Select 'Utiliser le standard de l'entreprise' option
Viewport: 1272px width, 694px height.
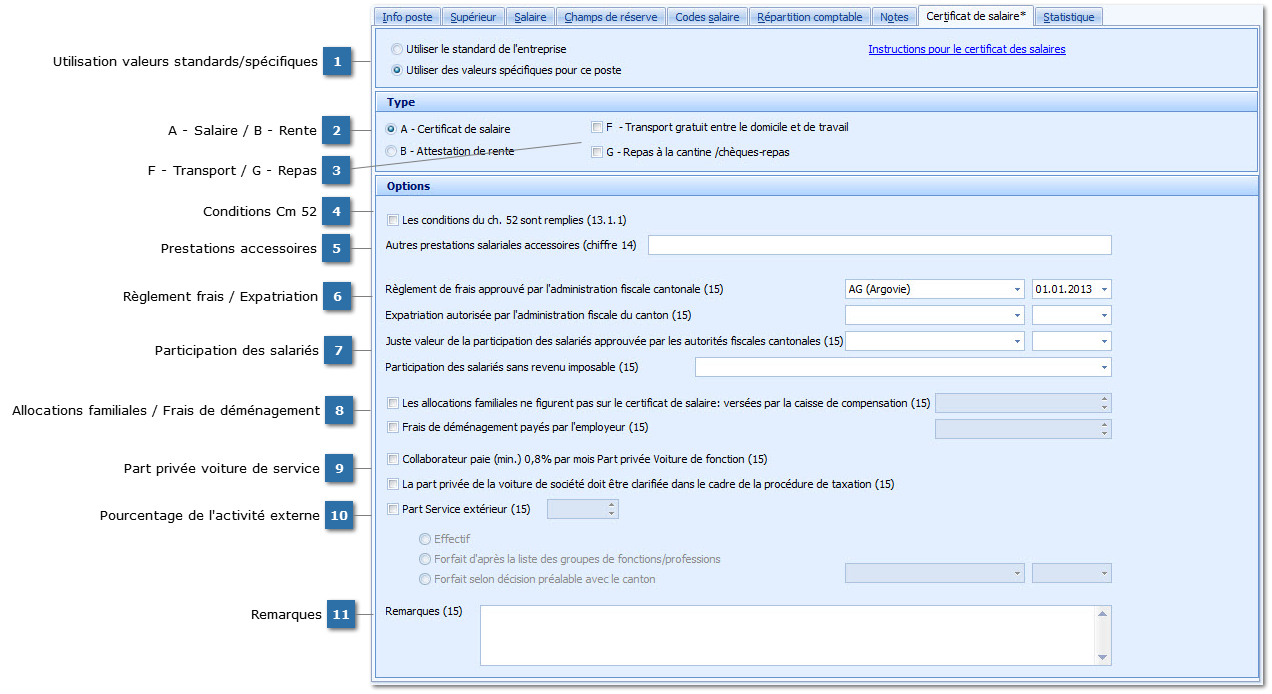(x=398, y=49)
